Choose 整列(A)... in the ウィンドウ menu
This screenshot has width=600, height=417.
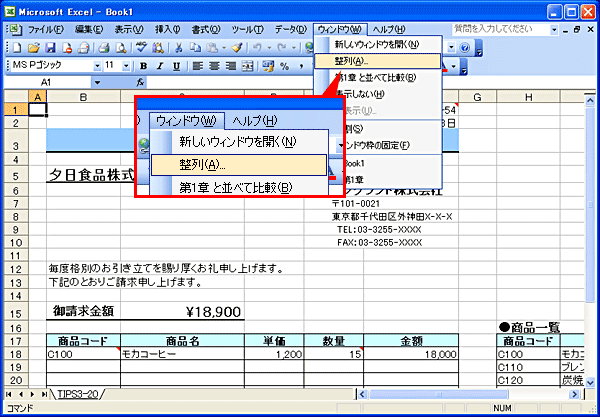coord(378,61)
